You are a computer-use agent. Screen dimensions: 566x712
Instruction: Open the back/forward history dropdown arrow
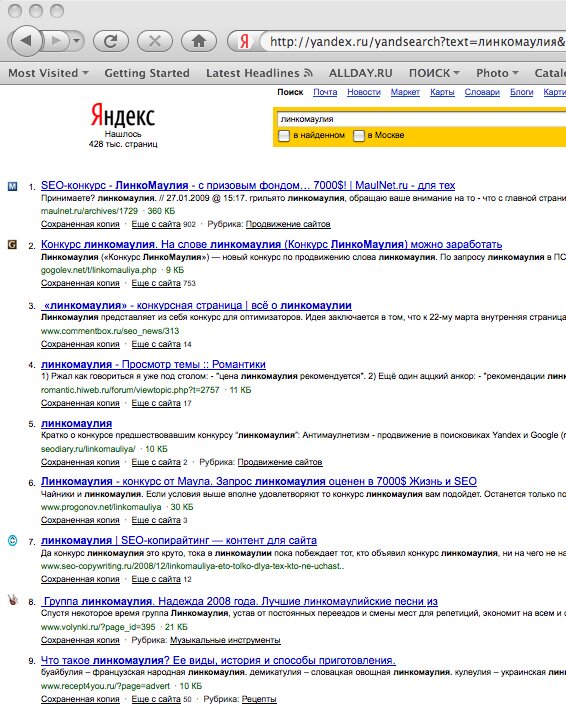pos(77,41)
